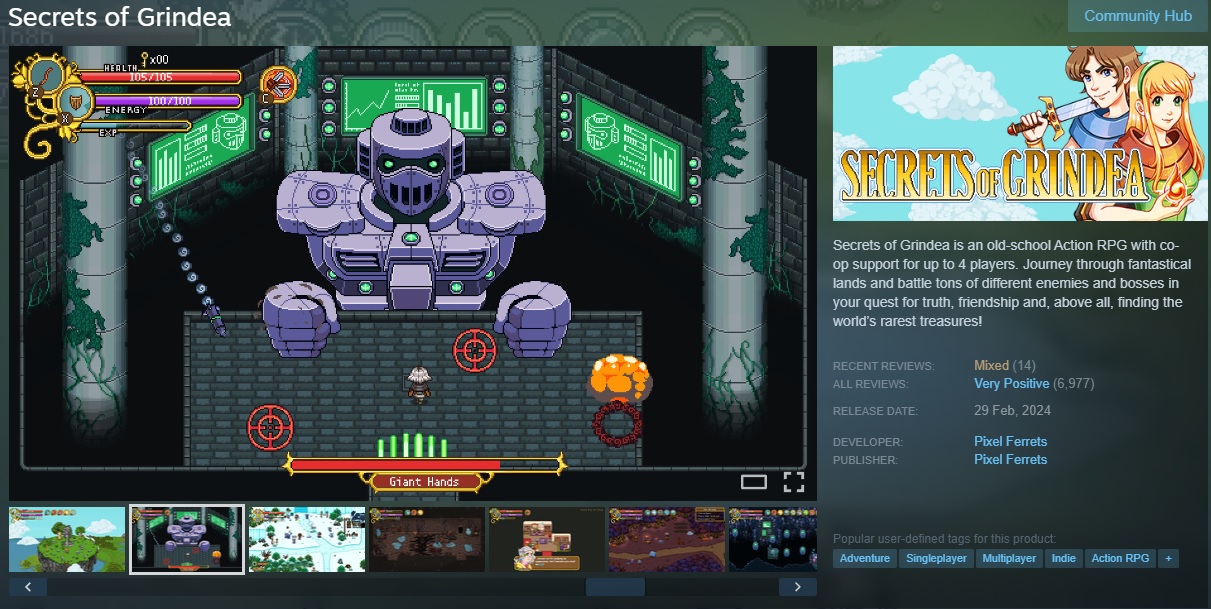Click the shield slot icon labeled X
The width and height of the screenshot is (1211, 609).
tap(75, 102)
